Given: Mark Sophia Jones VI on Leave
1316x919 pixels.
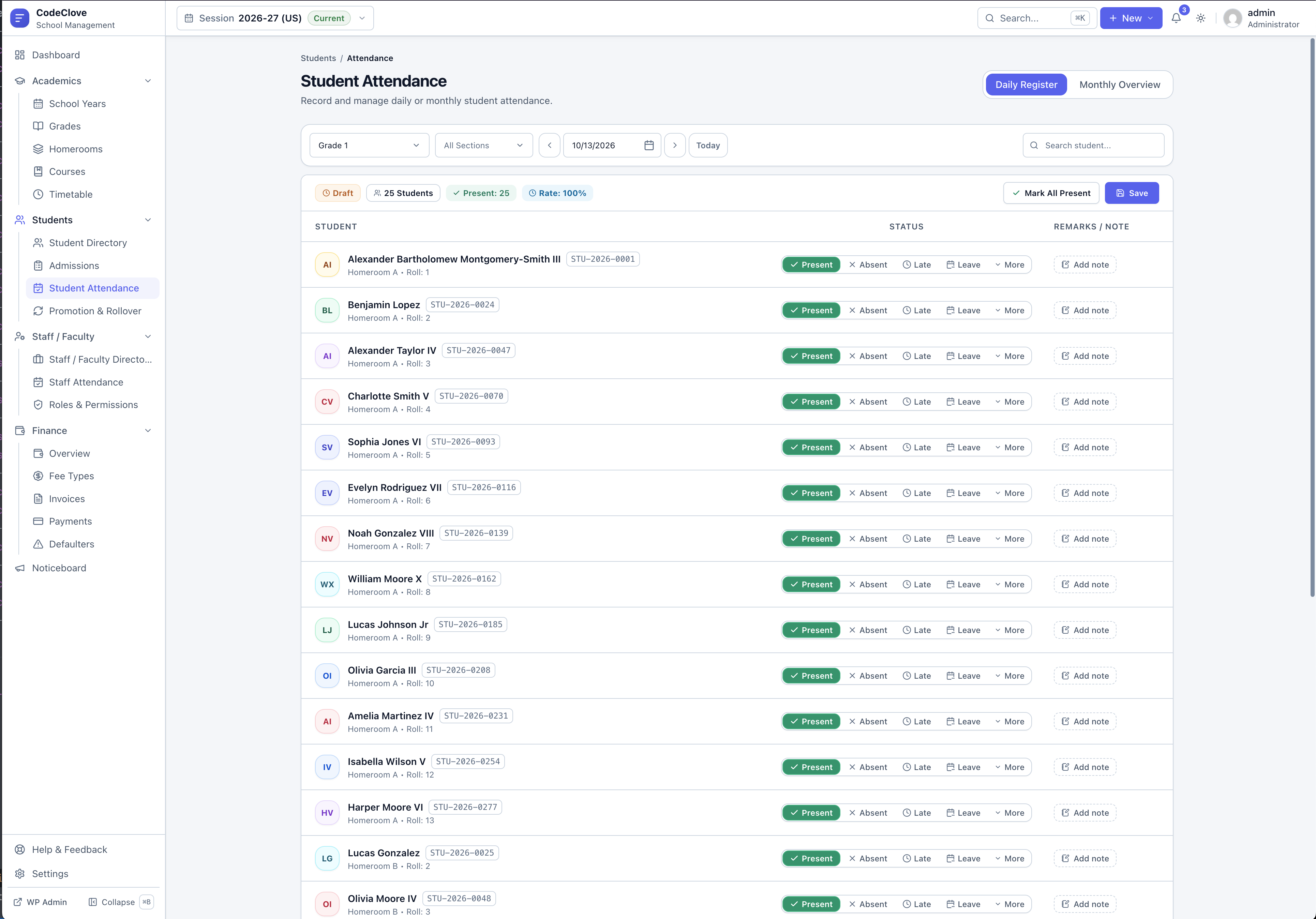Looking at the screenshot, I should coord(963,448).
